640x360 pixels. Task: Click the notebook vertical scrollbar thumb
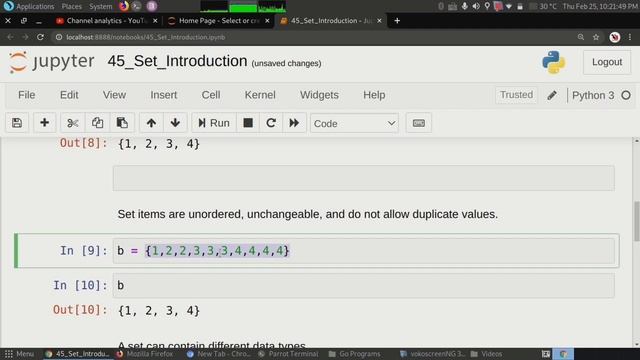tap(636, 221)
